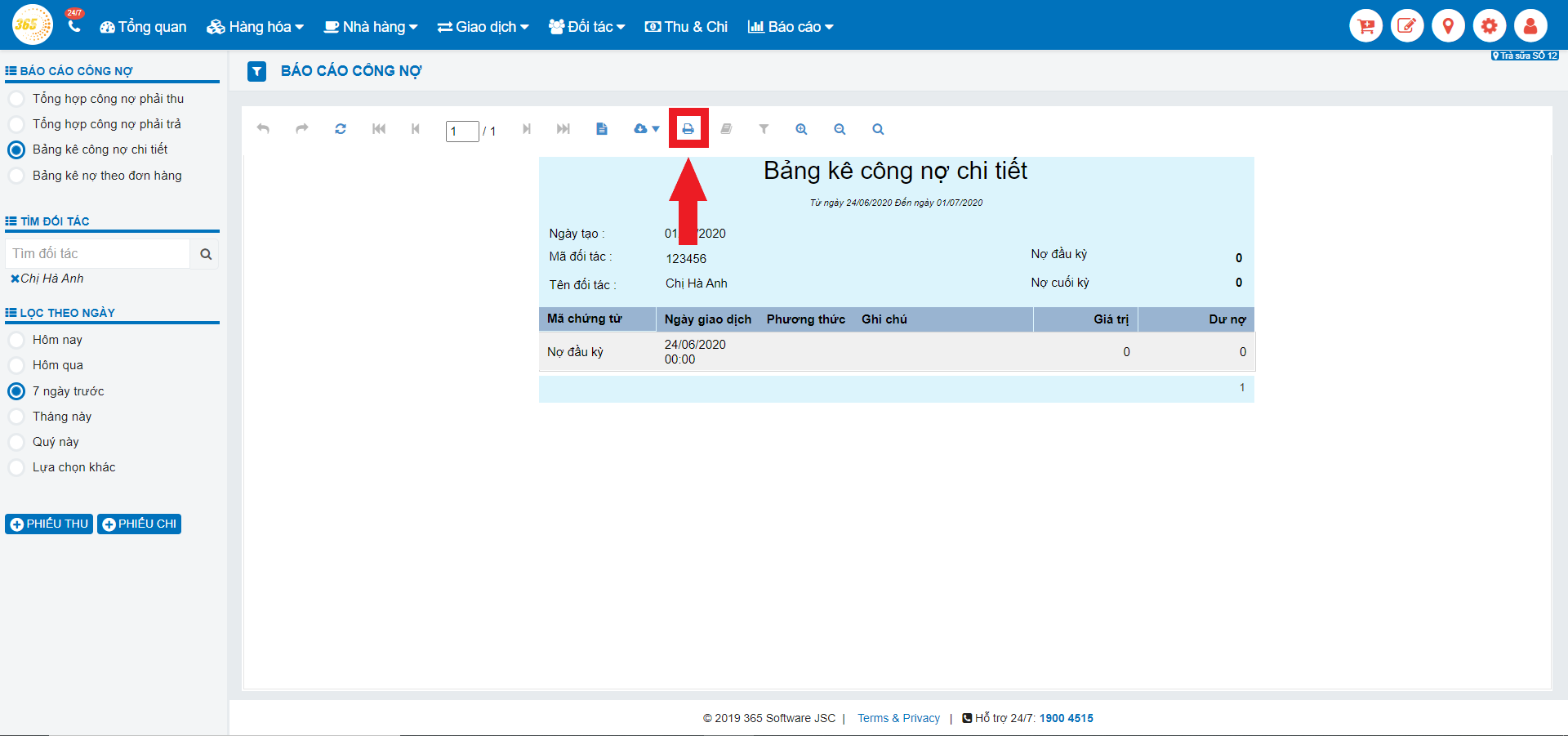Choose the Tháng này date filter
The height and width of the screenshot is (736, 1568).
(16, 417)
